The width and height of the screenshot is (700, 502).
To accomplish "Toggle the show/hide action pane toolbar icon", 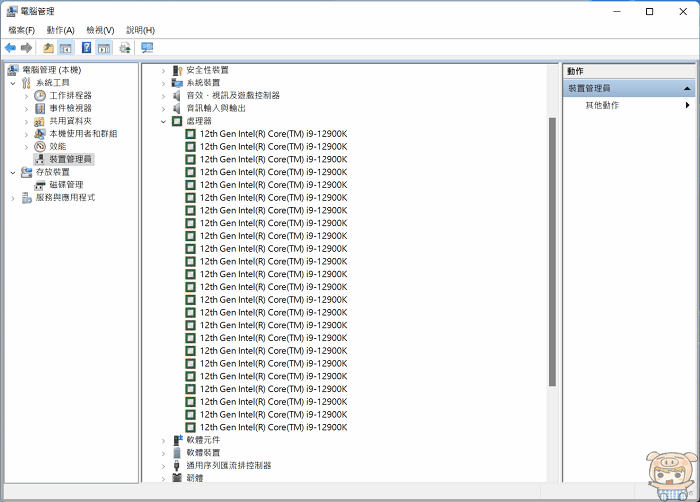I will point(104,48).
